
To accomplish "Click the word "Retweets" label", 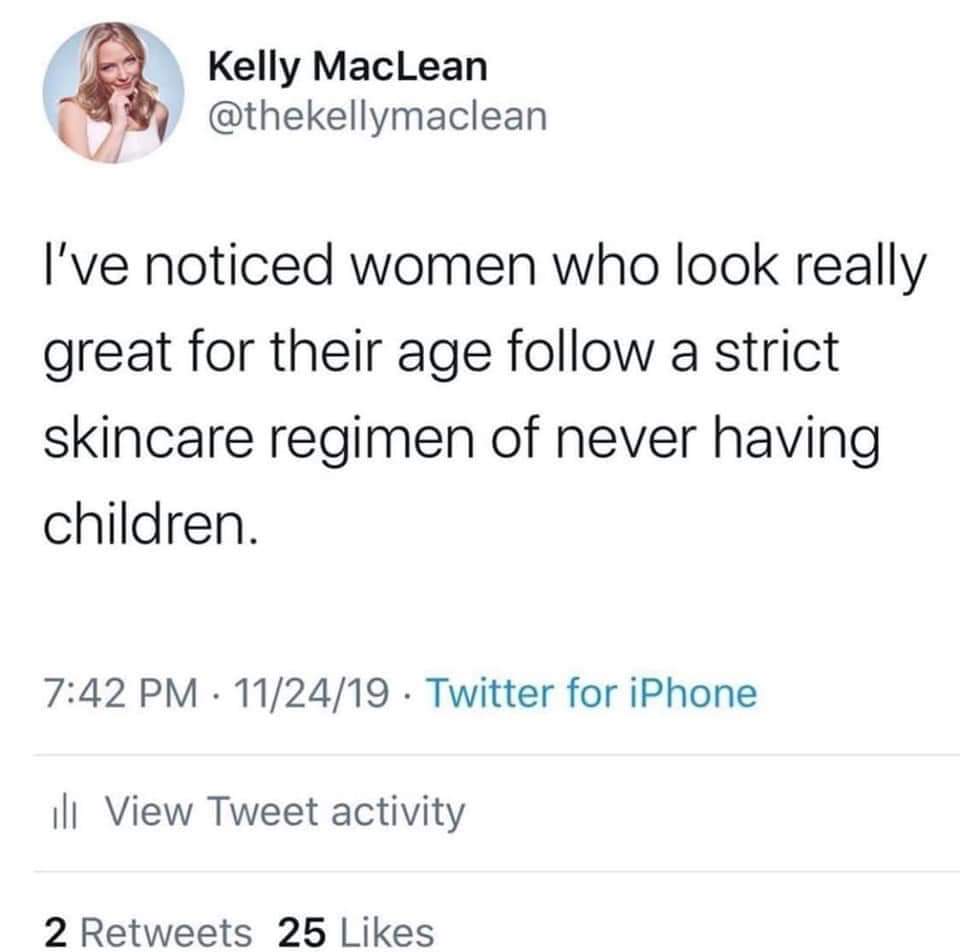I will (x=163, y=932).
